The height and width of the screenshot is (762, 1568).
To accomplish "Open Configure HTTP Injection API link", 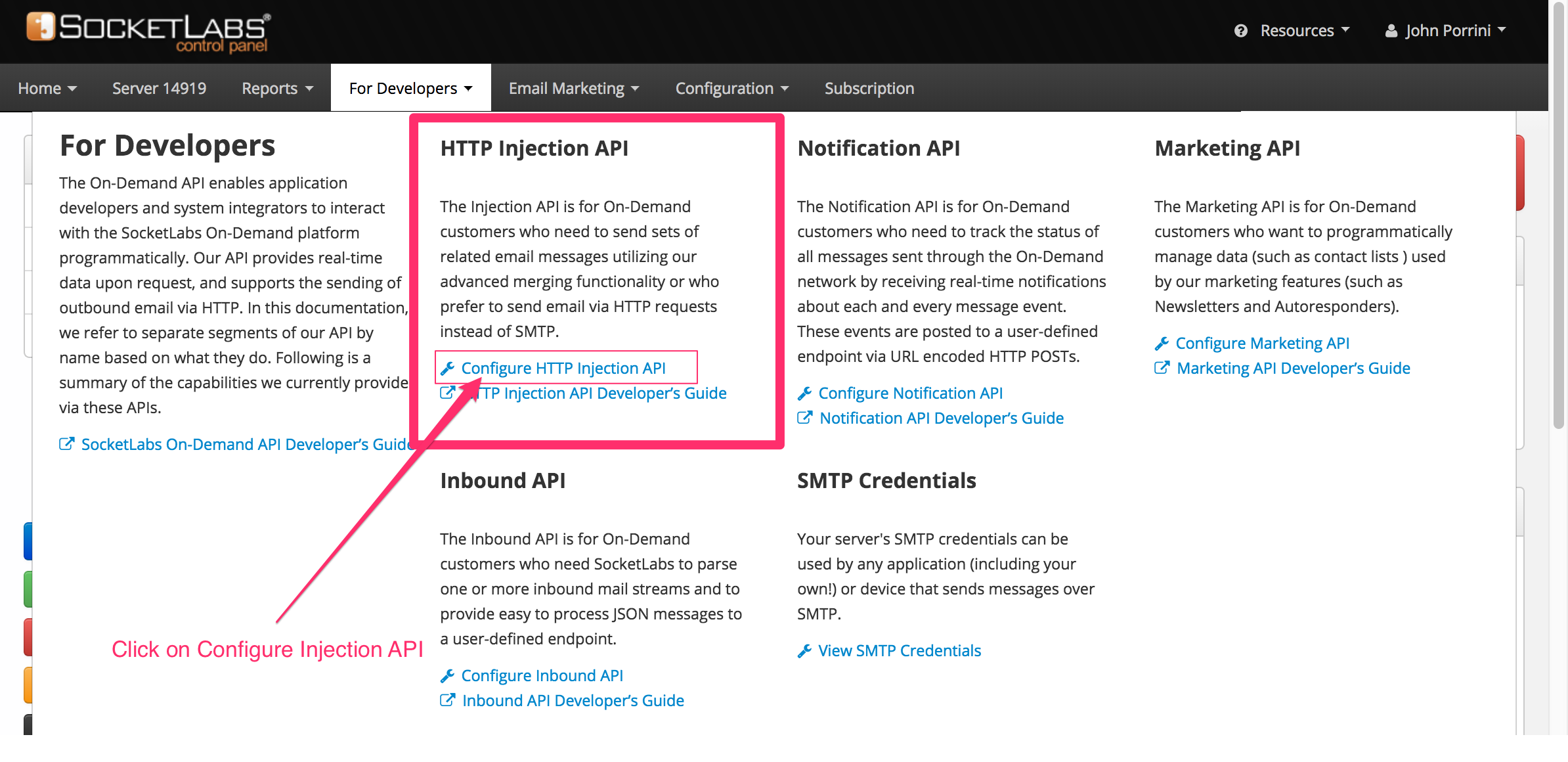I will (x=563, y=369).
